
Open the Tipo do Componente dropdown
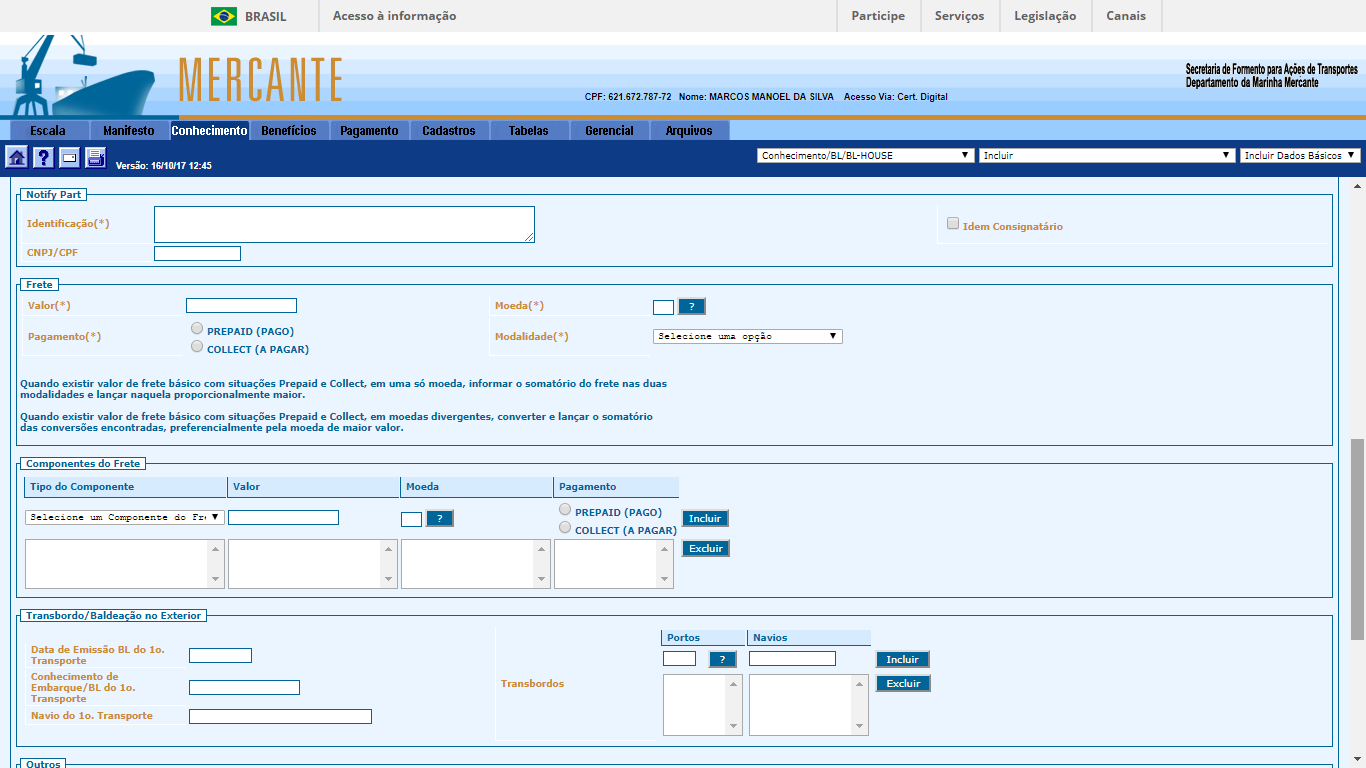[x=125, y=517]
